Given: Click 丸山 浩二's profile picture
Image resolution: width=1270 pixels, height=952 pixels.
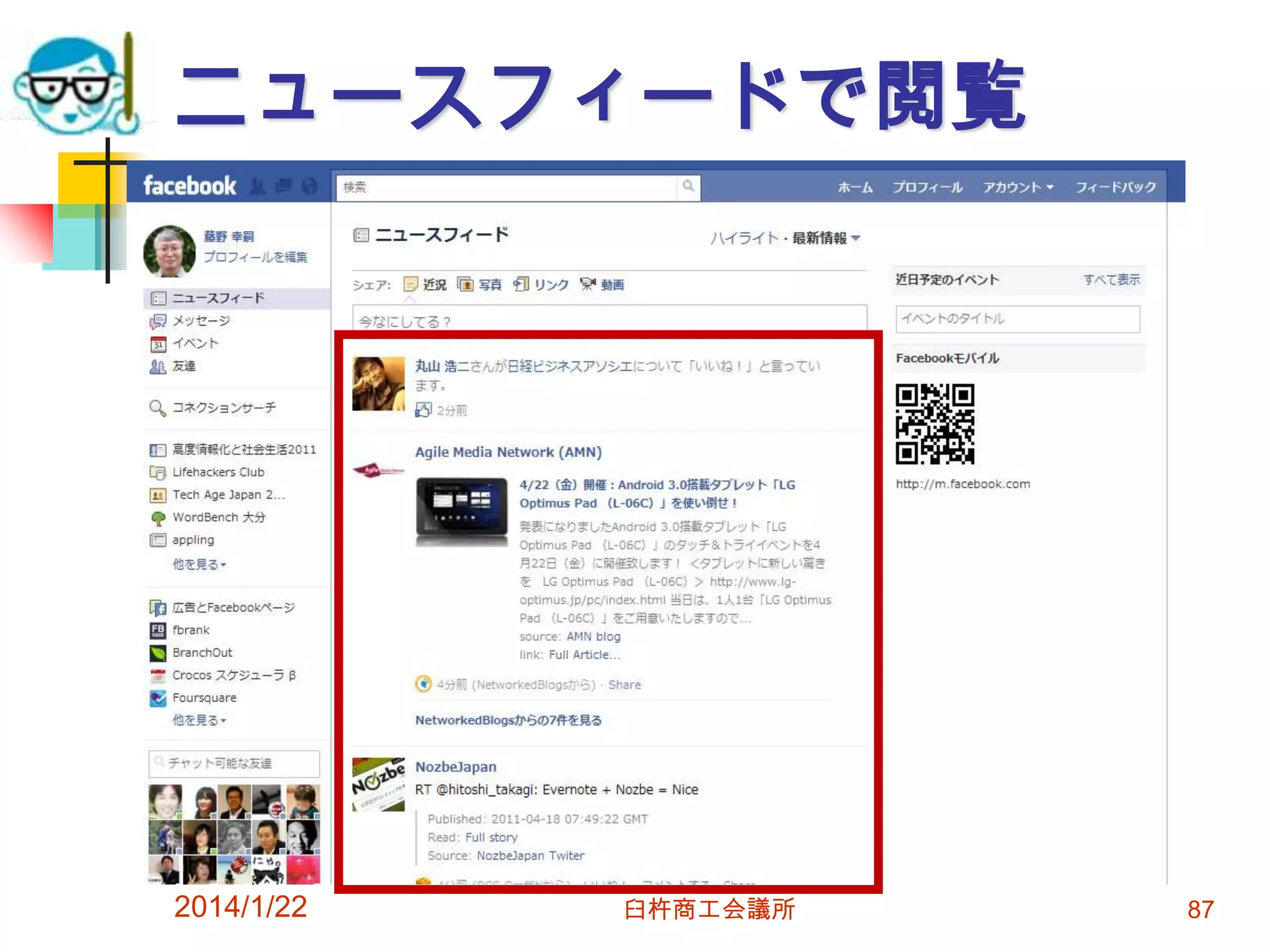Looking at the screenshot, I should (378, 384).
